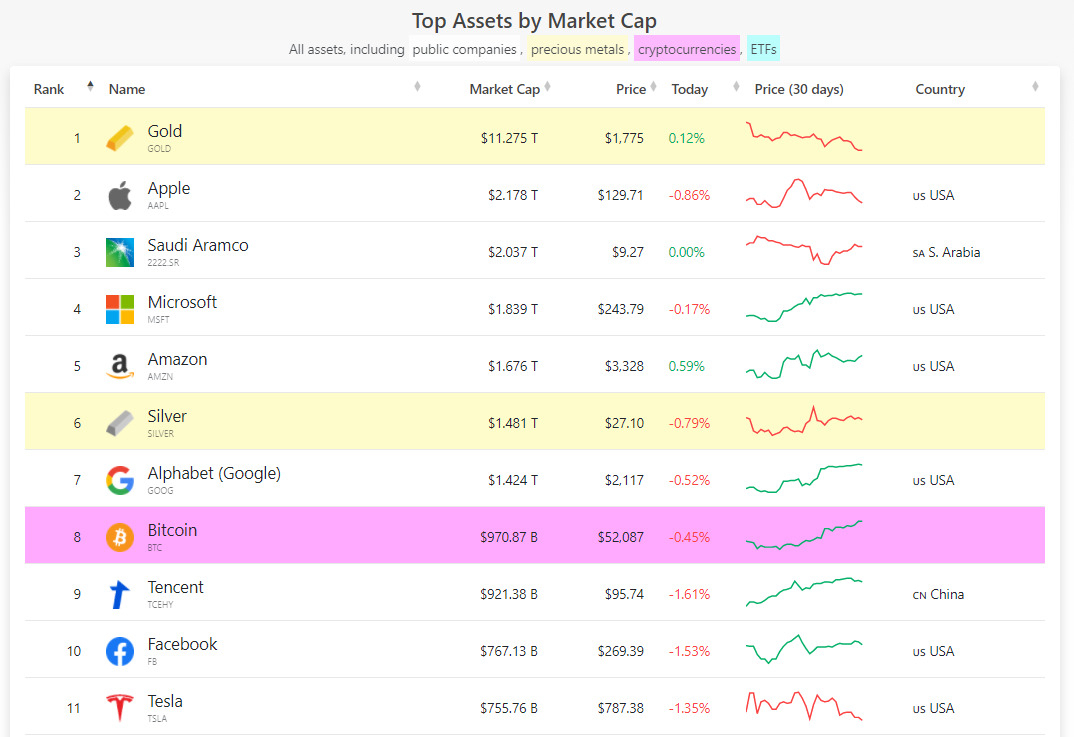Viewport: 1074px width, 737px height.
Task: Click Tencent's -1.61% daily change
Action: pos(689,595)
